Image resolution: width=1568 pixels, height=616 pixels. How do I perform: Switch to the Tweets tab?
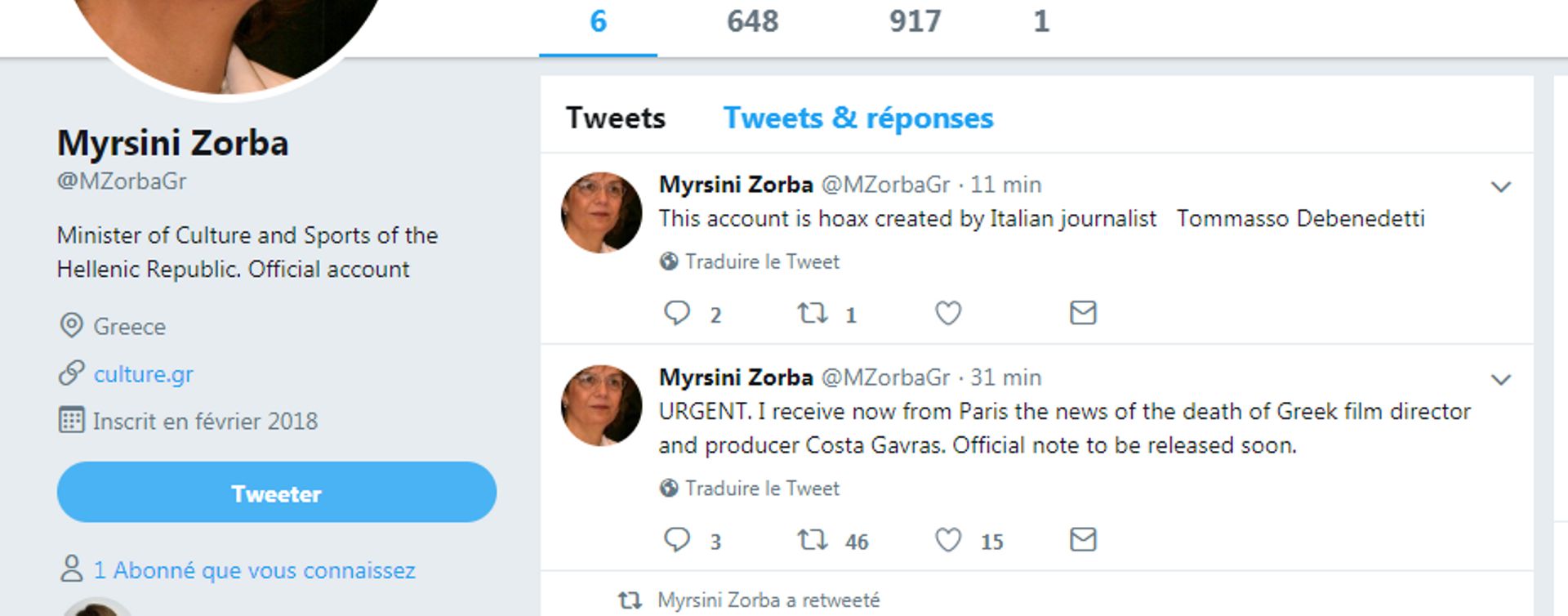pos(616,118)
